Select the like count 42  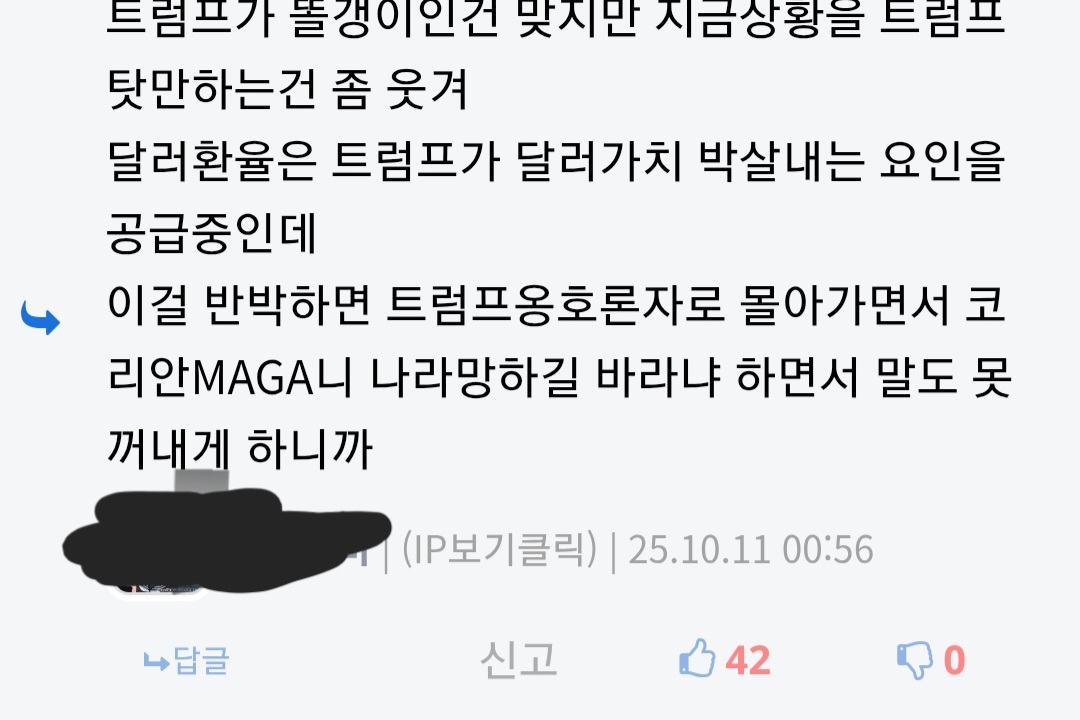[x=748, y=660]
